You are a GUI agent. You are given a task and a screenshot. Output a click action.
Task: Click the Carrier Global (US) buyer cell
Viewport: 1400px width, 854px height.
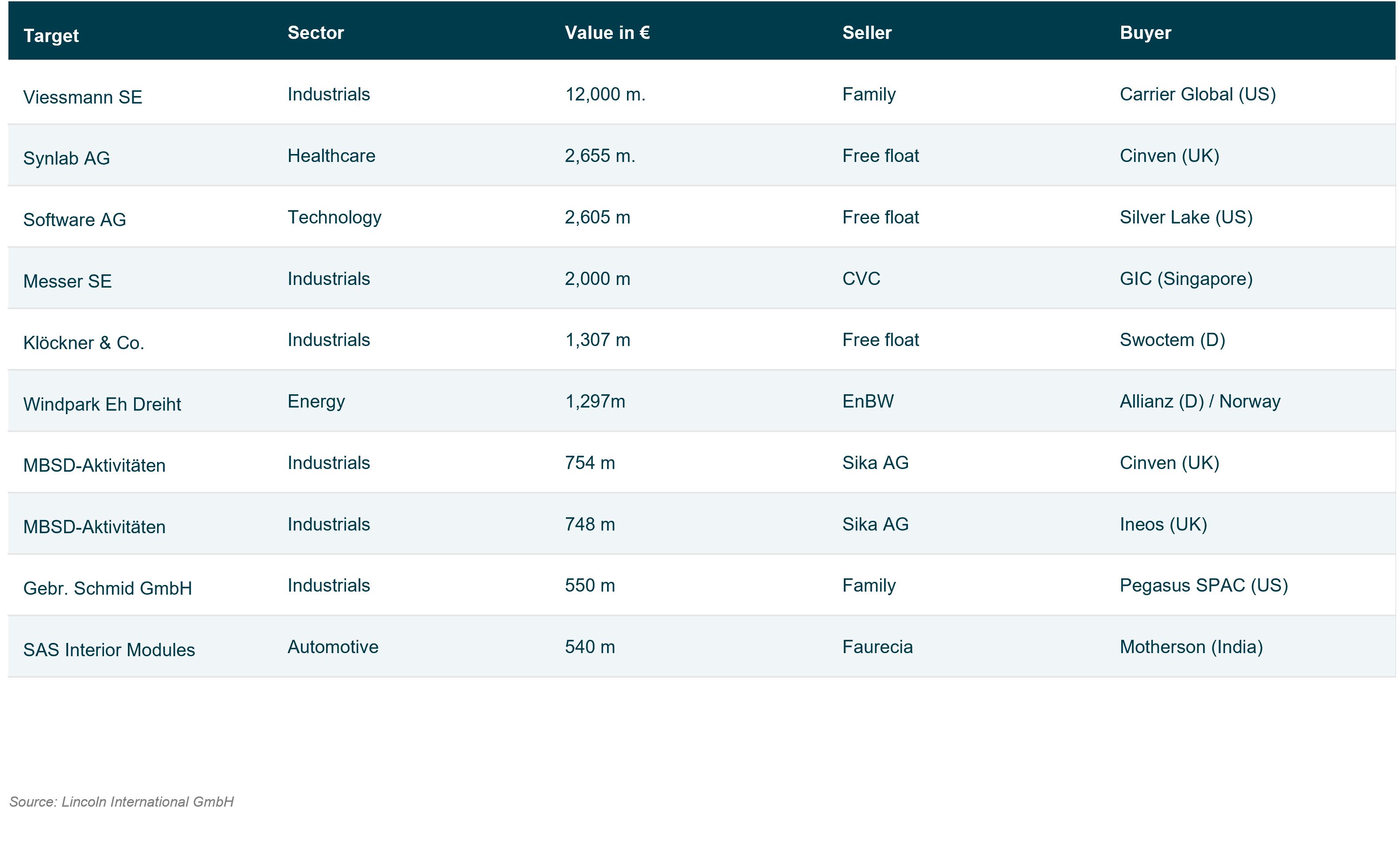click(1197, 94)
